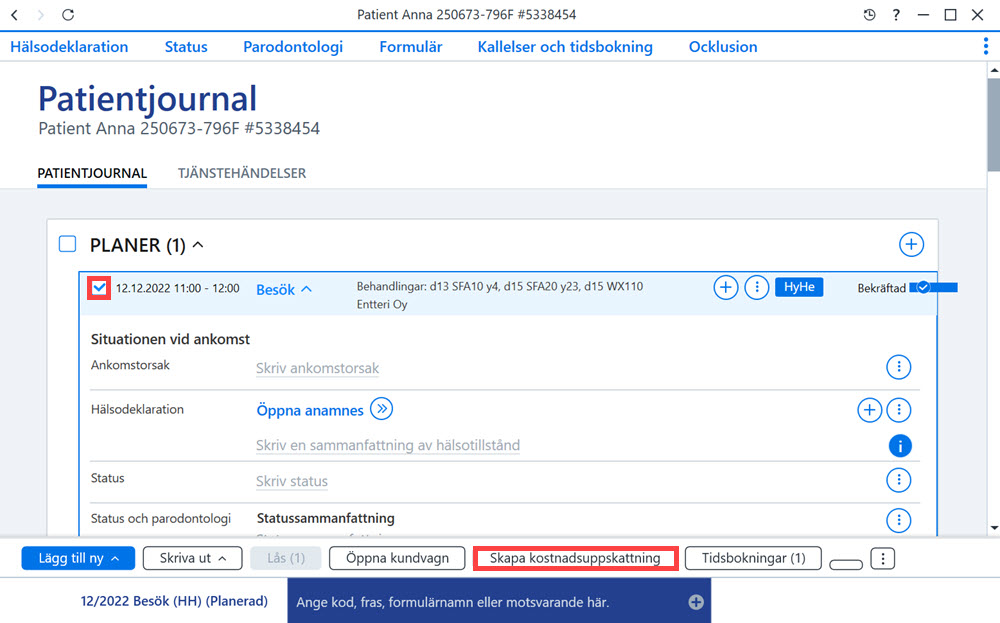Open help via question mark icon
The width and height of the screenshot is (1000, 623).
[896, 15]
